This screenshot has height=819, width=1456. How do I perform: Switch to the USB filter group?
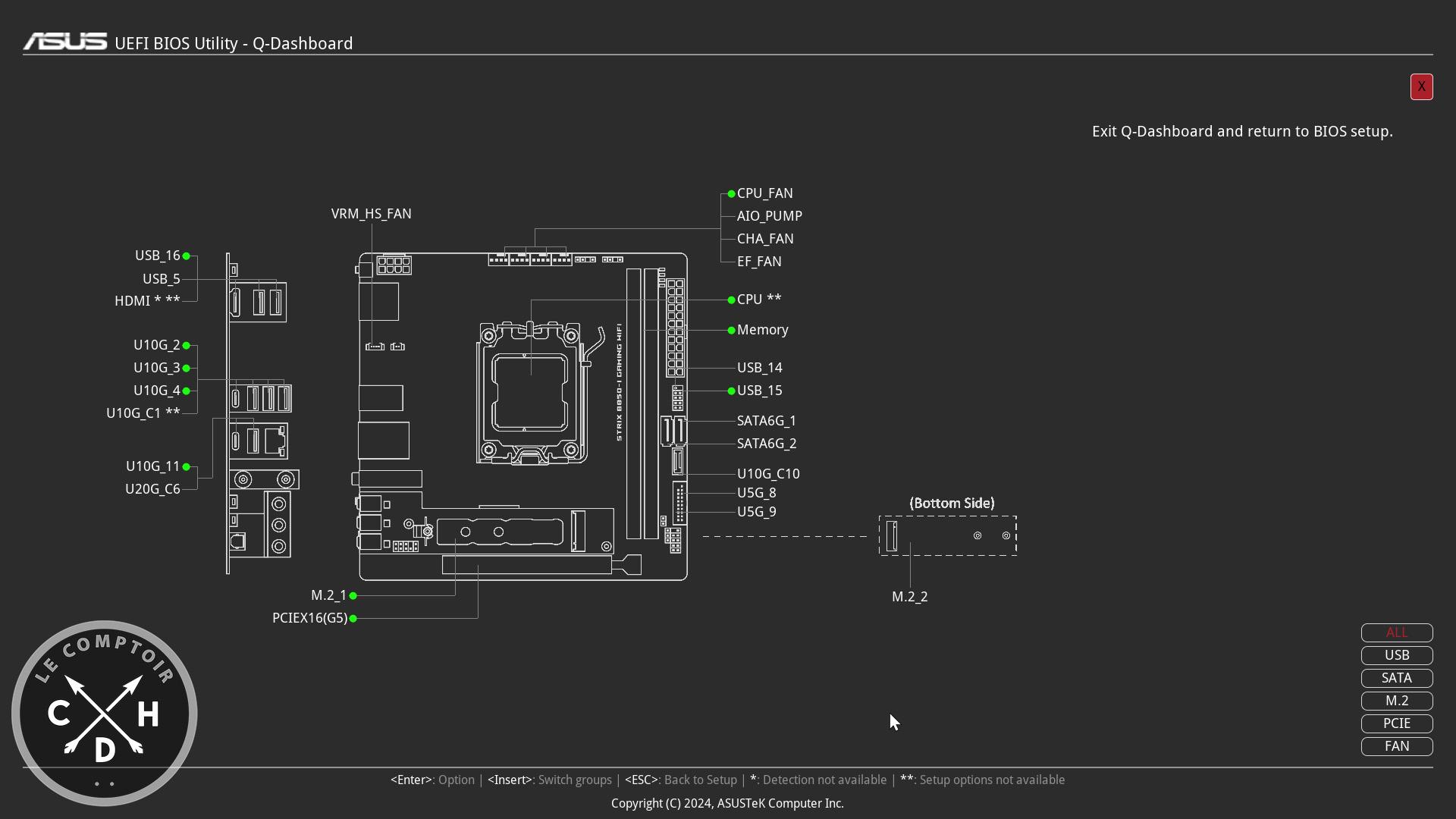tap(1396, 655)
